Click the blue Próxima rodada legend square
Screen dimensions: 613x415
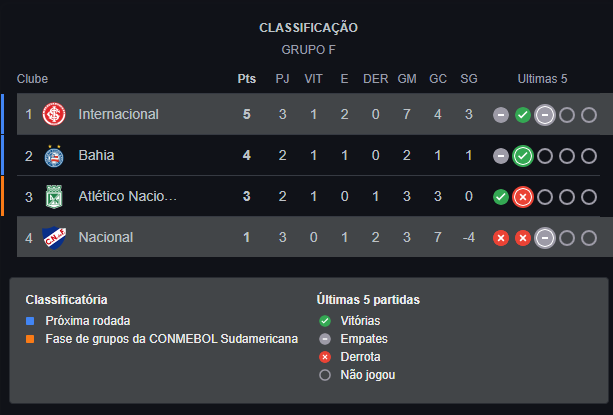coord(30,321)
